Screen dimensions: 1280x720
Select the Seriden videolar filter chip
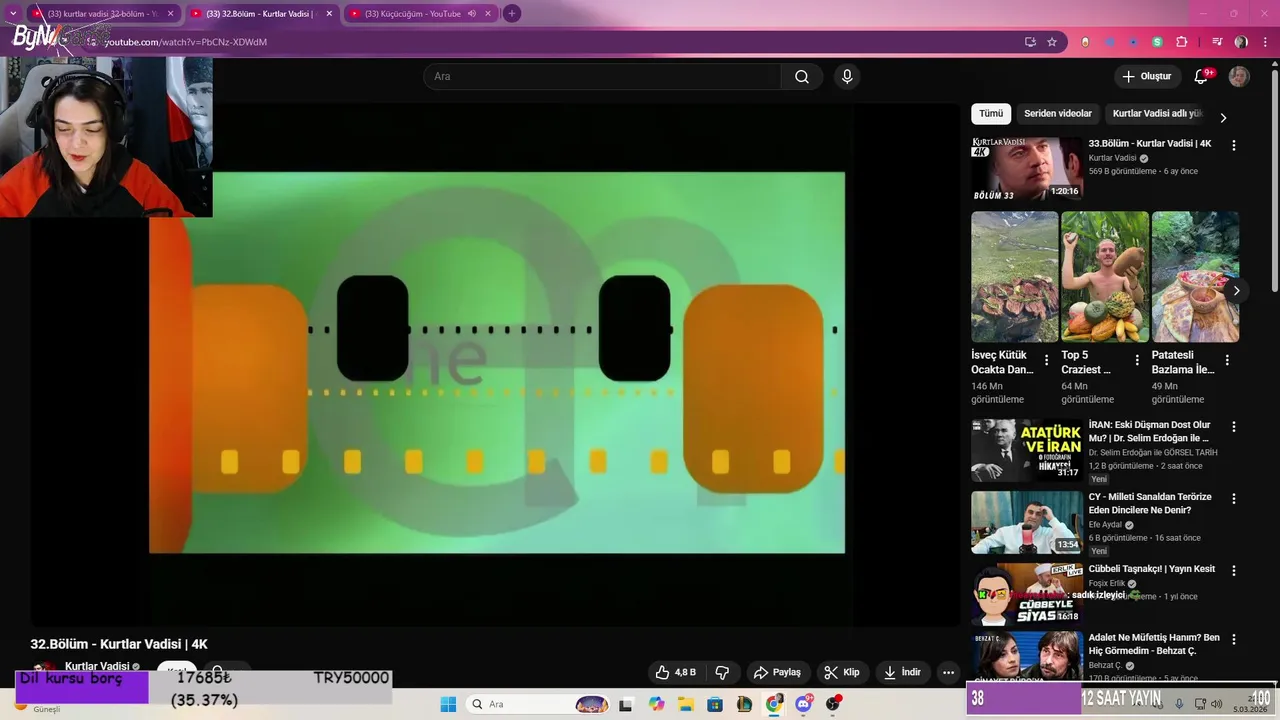click(x=1058, y=114)
